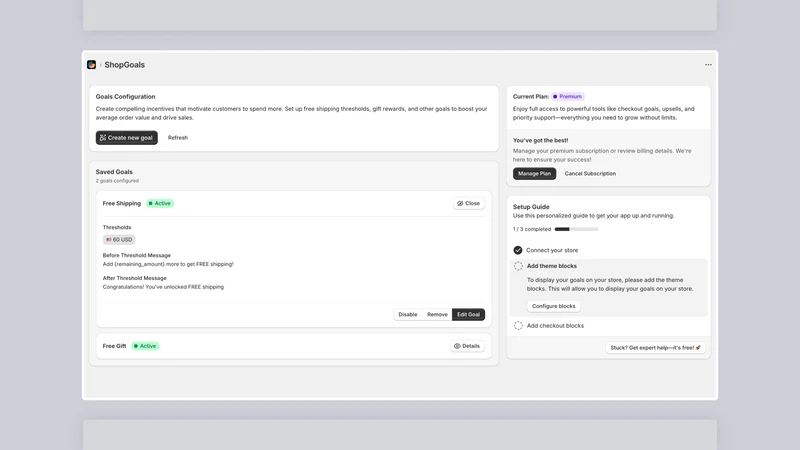The width and height of the screenshot is (800, 450).
Task: Click the '1 / 3 completed' text
Action: coord(532,229)
